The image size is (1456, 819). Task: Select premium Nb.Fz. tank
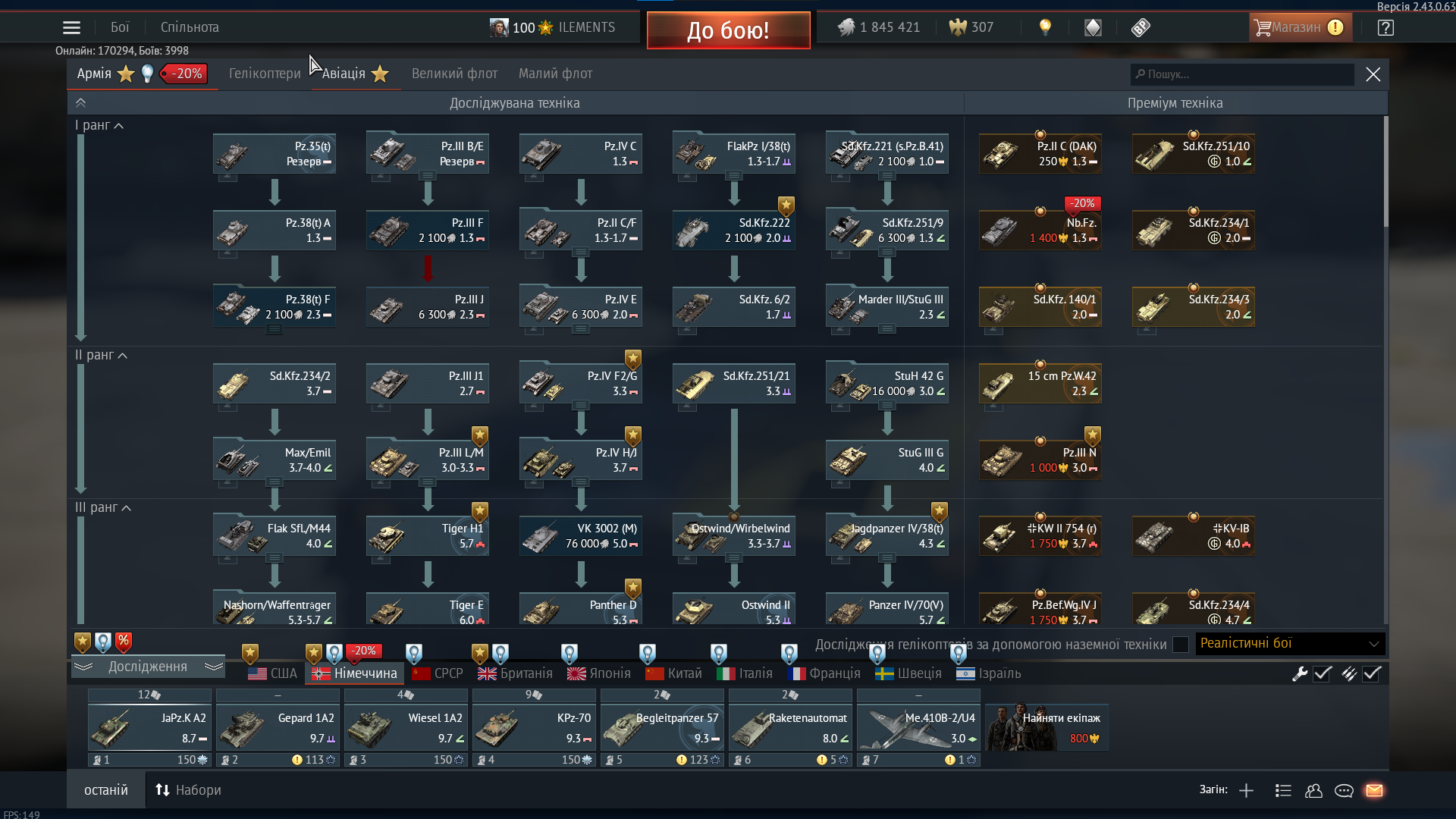click(1040, 230)
